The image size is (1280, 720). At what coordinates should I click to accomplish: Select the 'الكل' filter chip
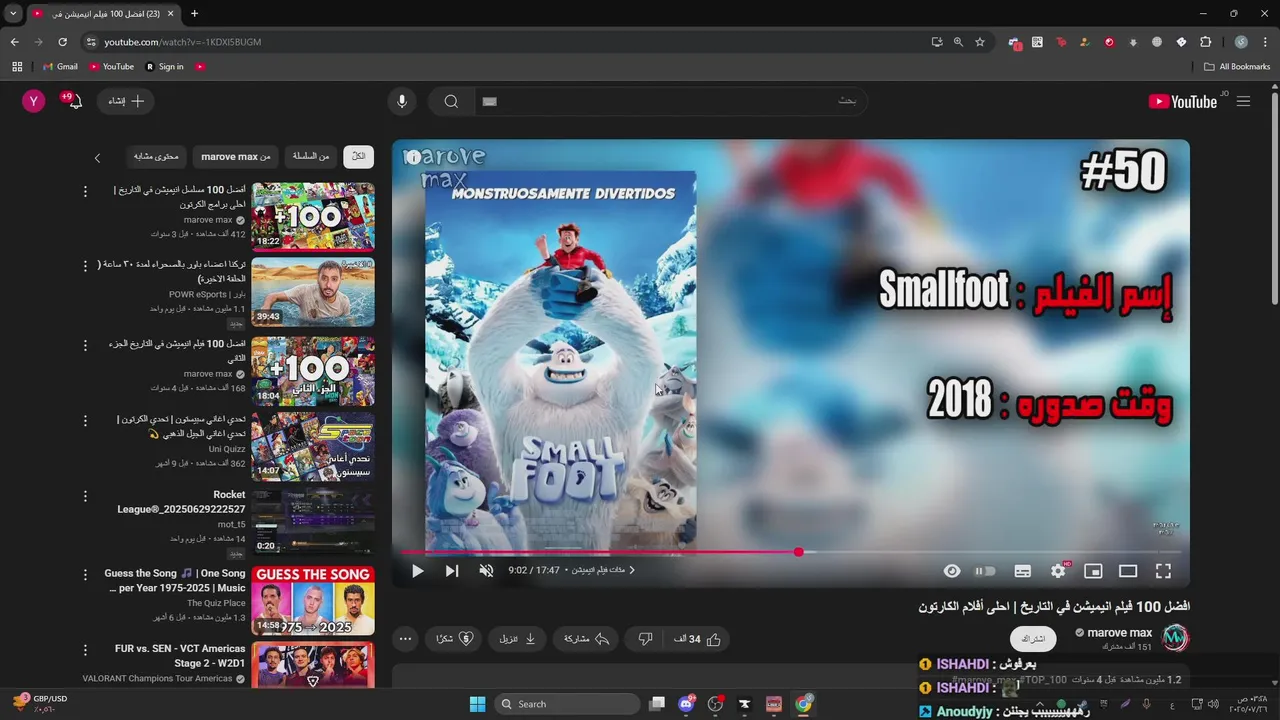click(x=358, y=157)
